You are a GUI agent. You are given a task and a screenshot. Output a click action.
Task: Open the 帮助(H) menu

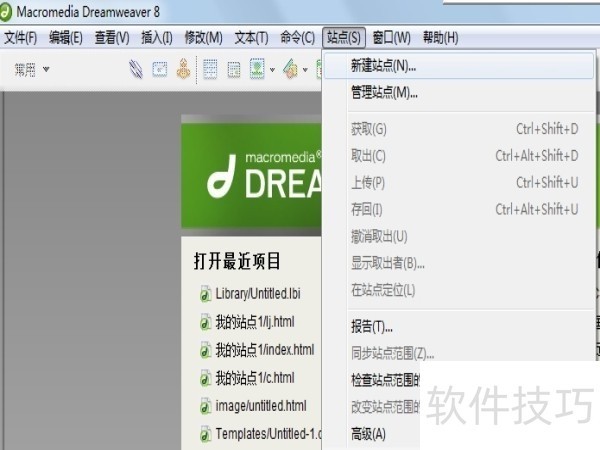point(440,38)
